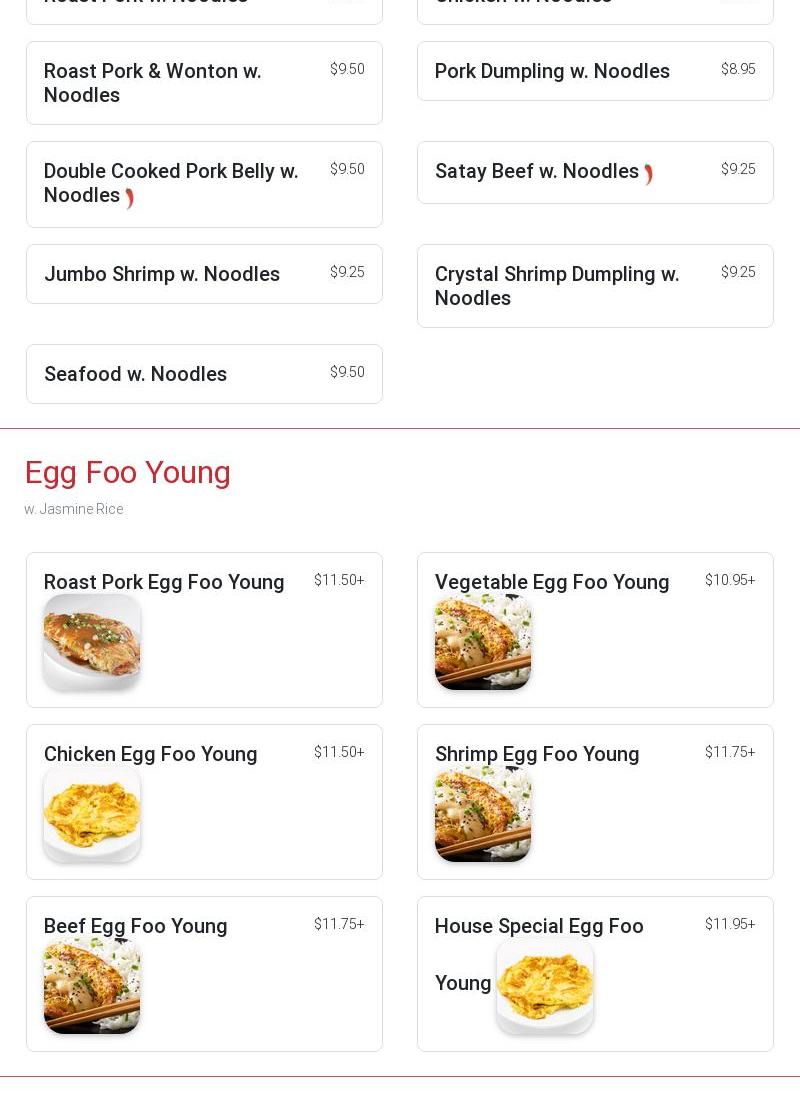This screenshot has height=1102, width=800.
Task: Click the Egg Foo Young section heading
Action: click(x=128, y=472)
